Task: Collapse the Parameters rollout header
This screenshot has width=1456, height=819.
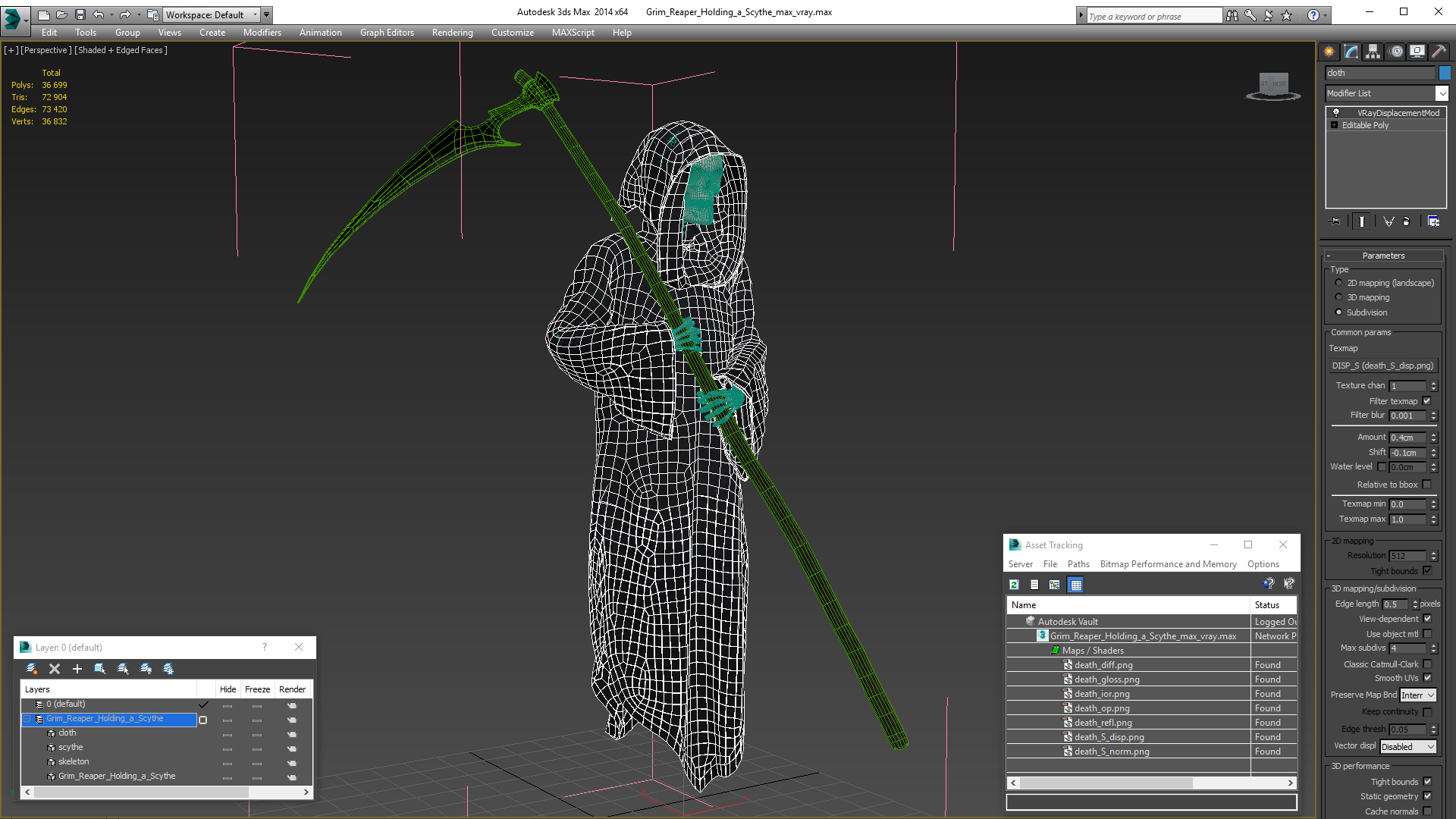Action: click(1383, 256)
